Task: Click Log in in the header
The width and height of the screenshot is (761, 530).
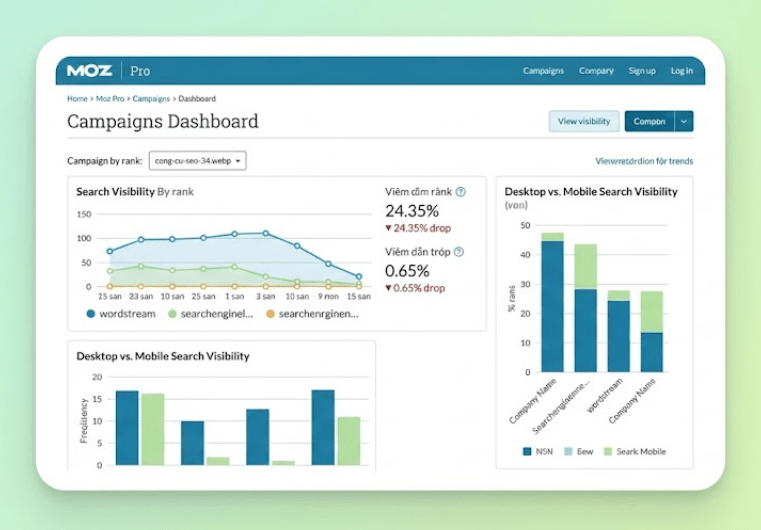Action: tap(682, 71)
